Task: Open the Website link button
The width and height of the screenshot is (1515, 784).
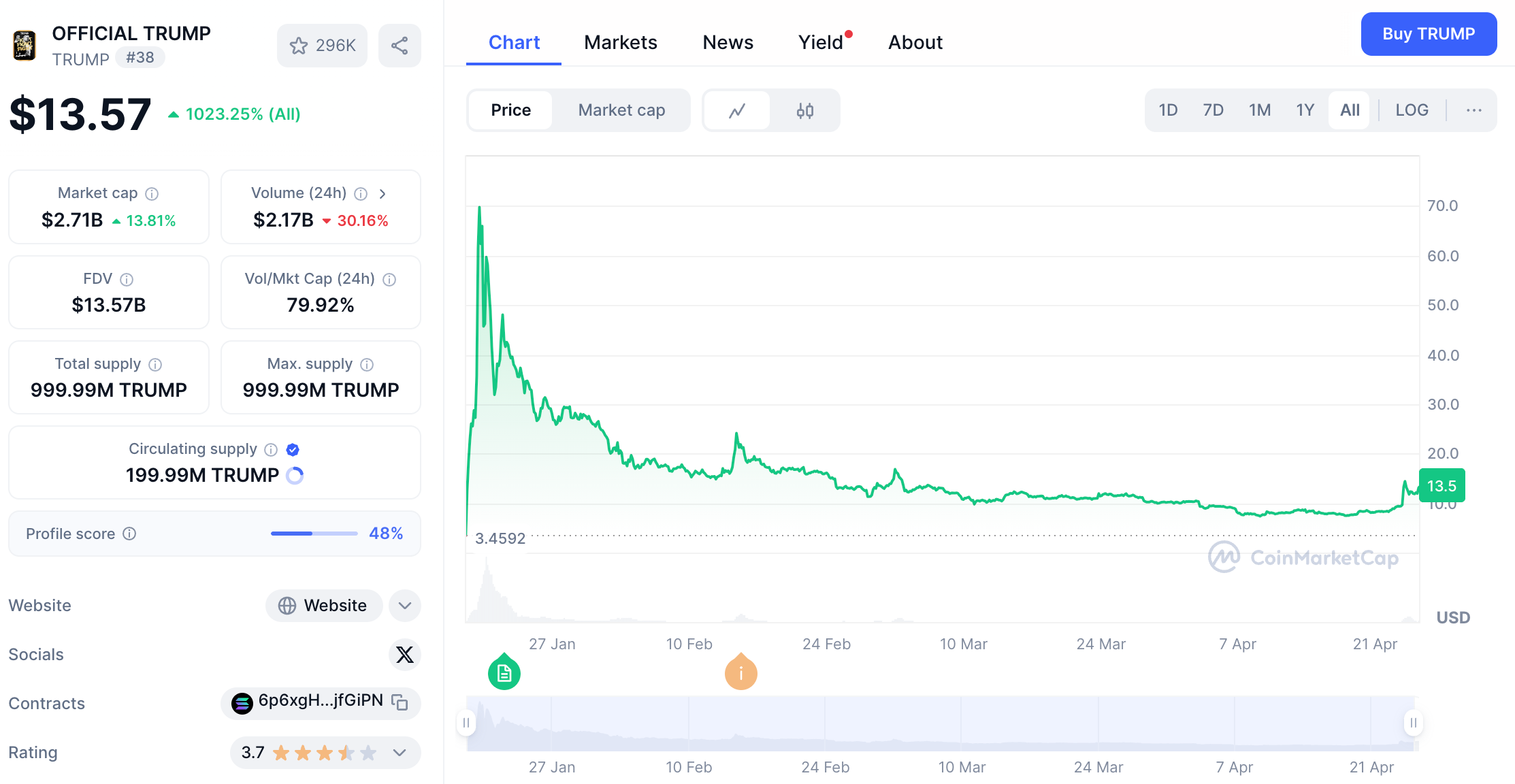Action: (323, 606)
